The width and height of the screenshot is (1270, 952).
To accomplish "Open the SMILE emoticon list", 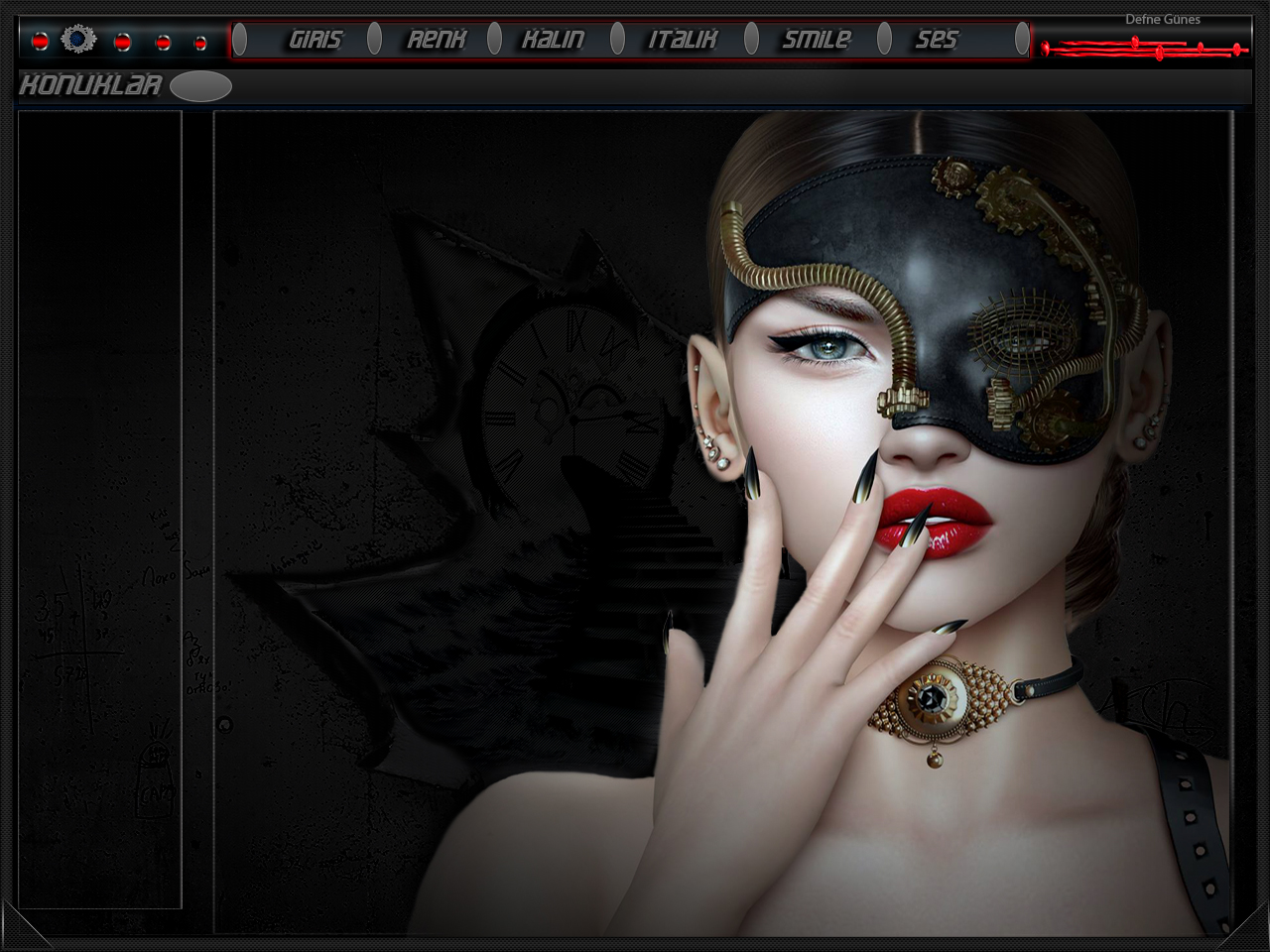I will point(816,40).
